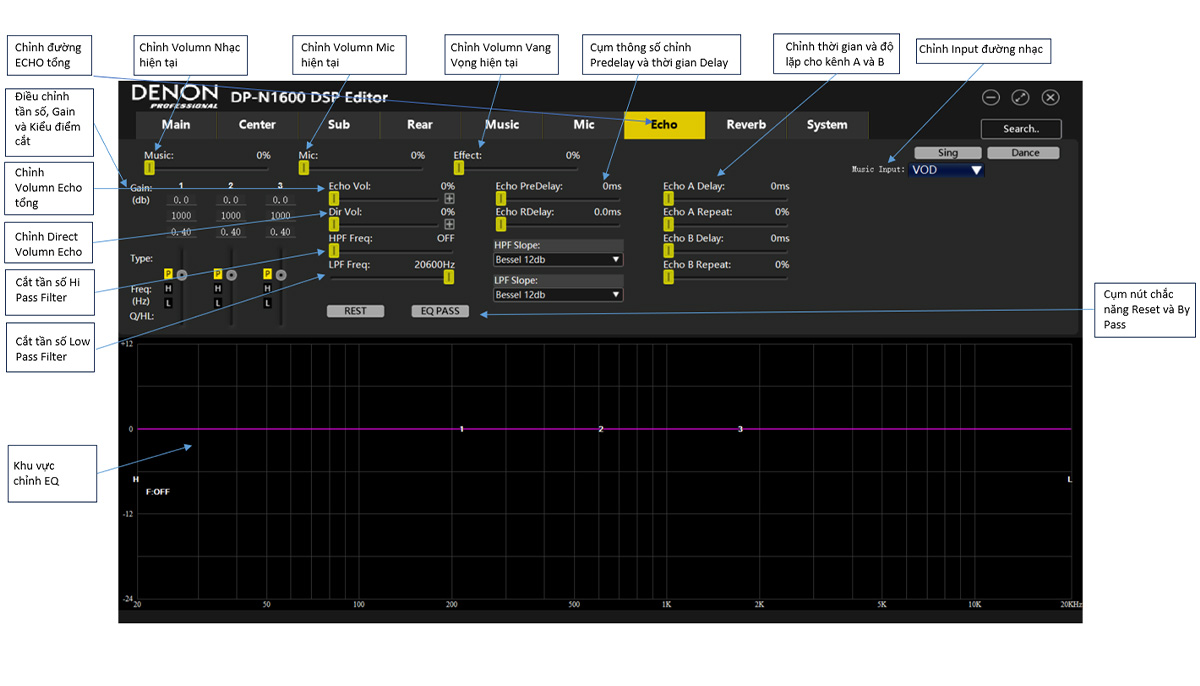Click the LPF Freq slider handle

coord(449,277)
